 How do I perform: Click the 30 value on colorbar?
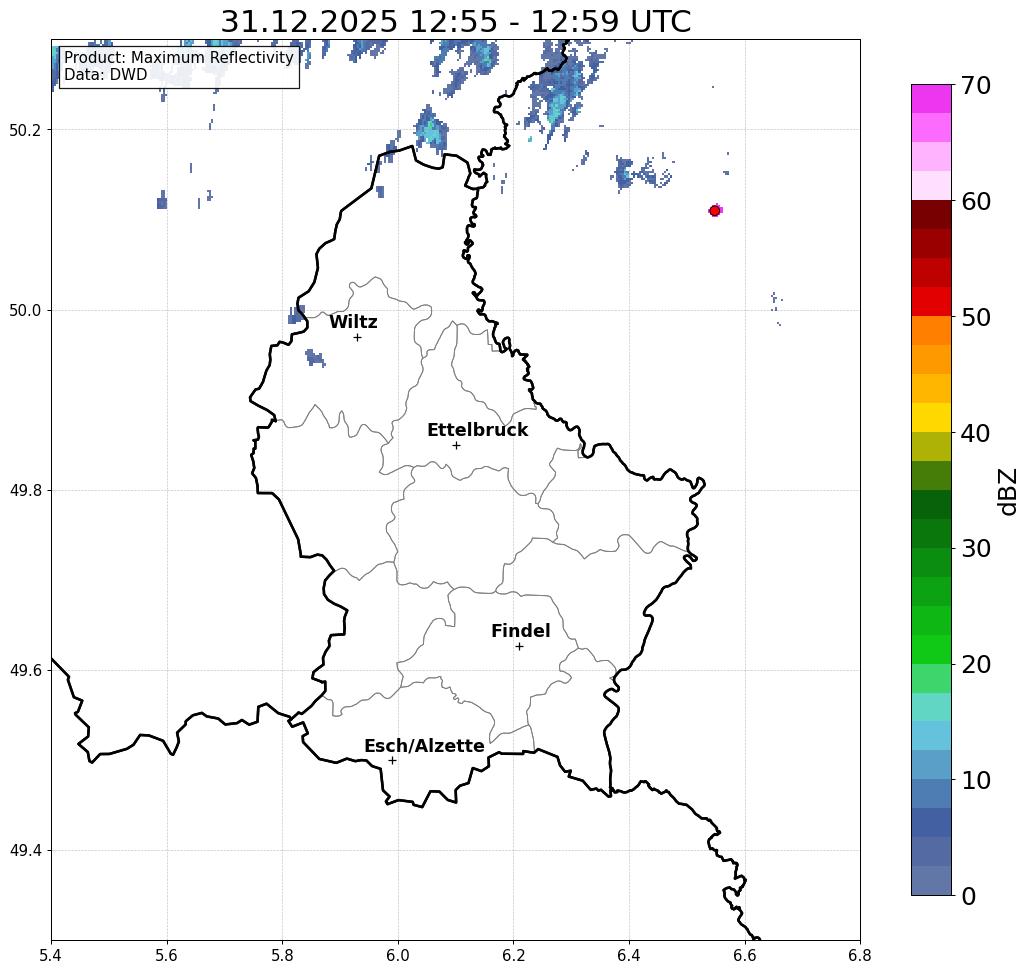coord(976,548)
